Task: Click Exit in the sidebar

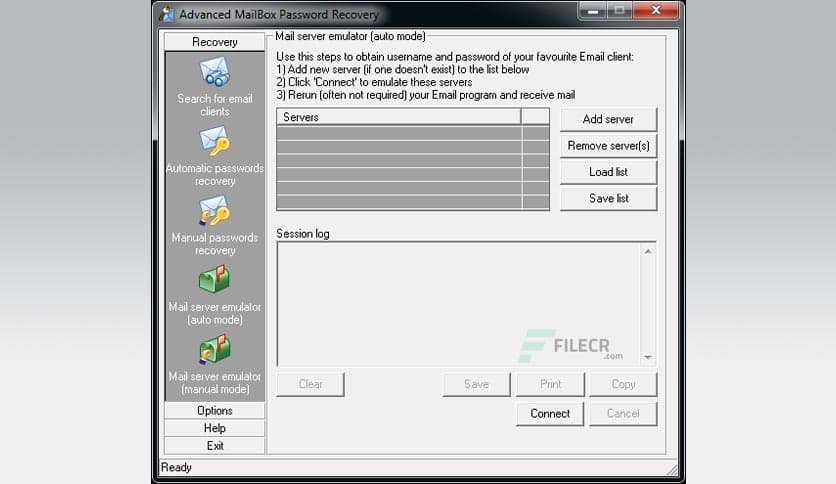Action: point(214,446)
